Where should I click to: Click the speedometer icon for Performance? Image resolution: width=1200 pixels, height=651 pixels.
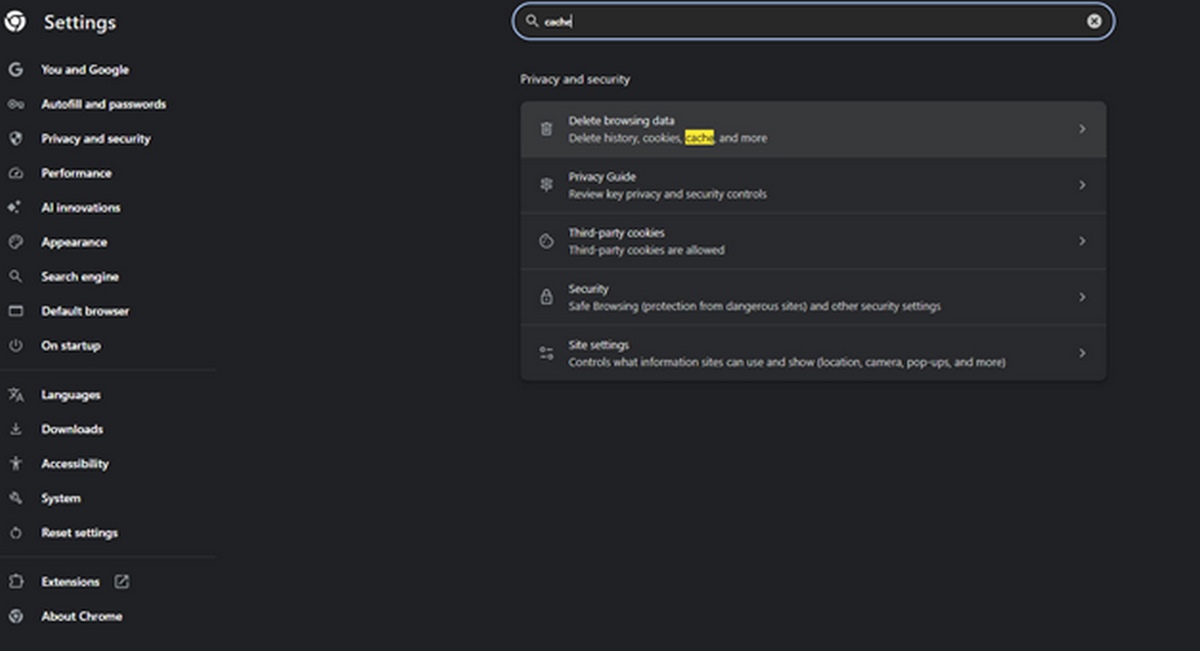15,173
